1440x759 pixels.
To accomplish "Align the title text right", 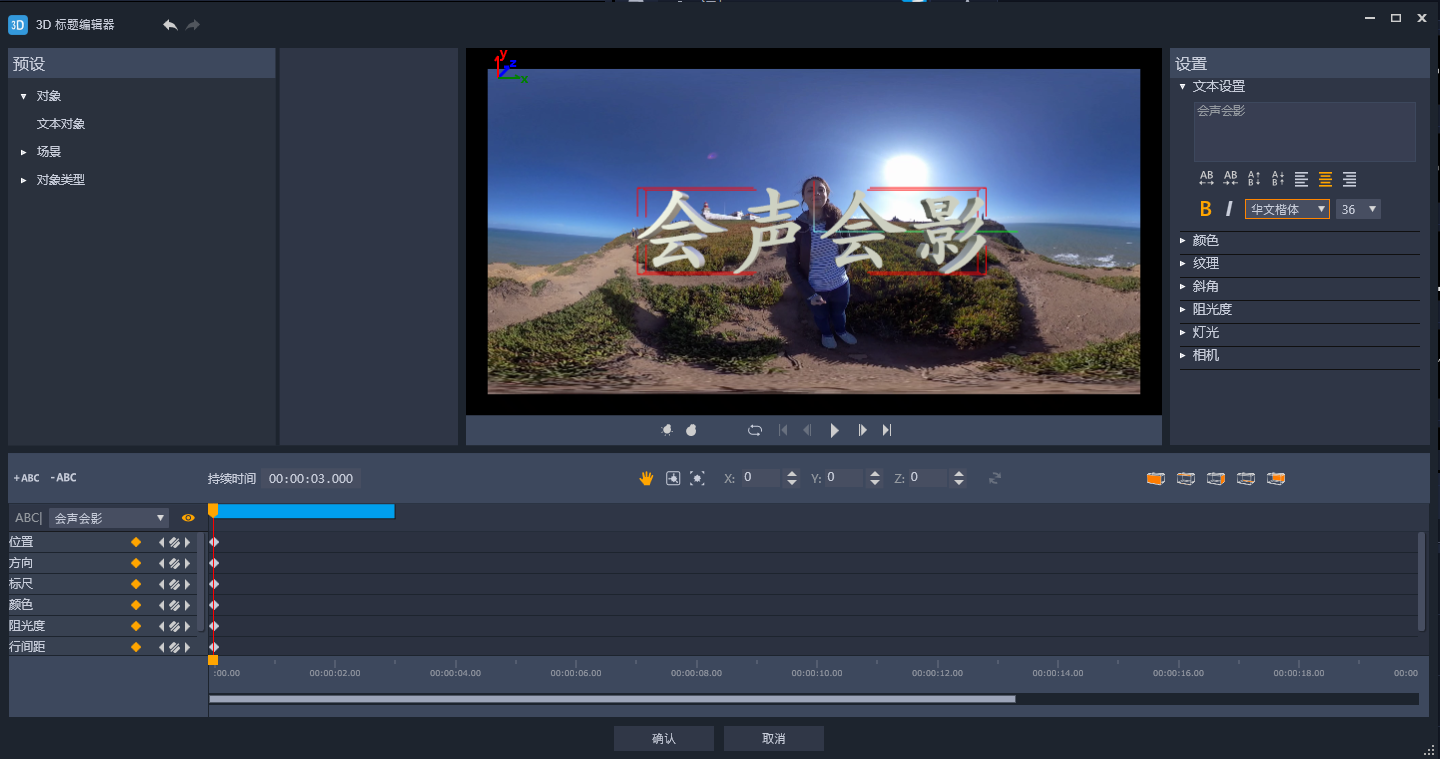I will (x=1350, y=179).
